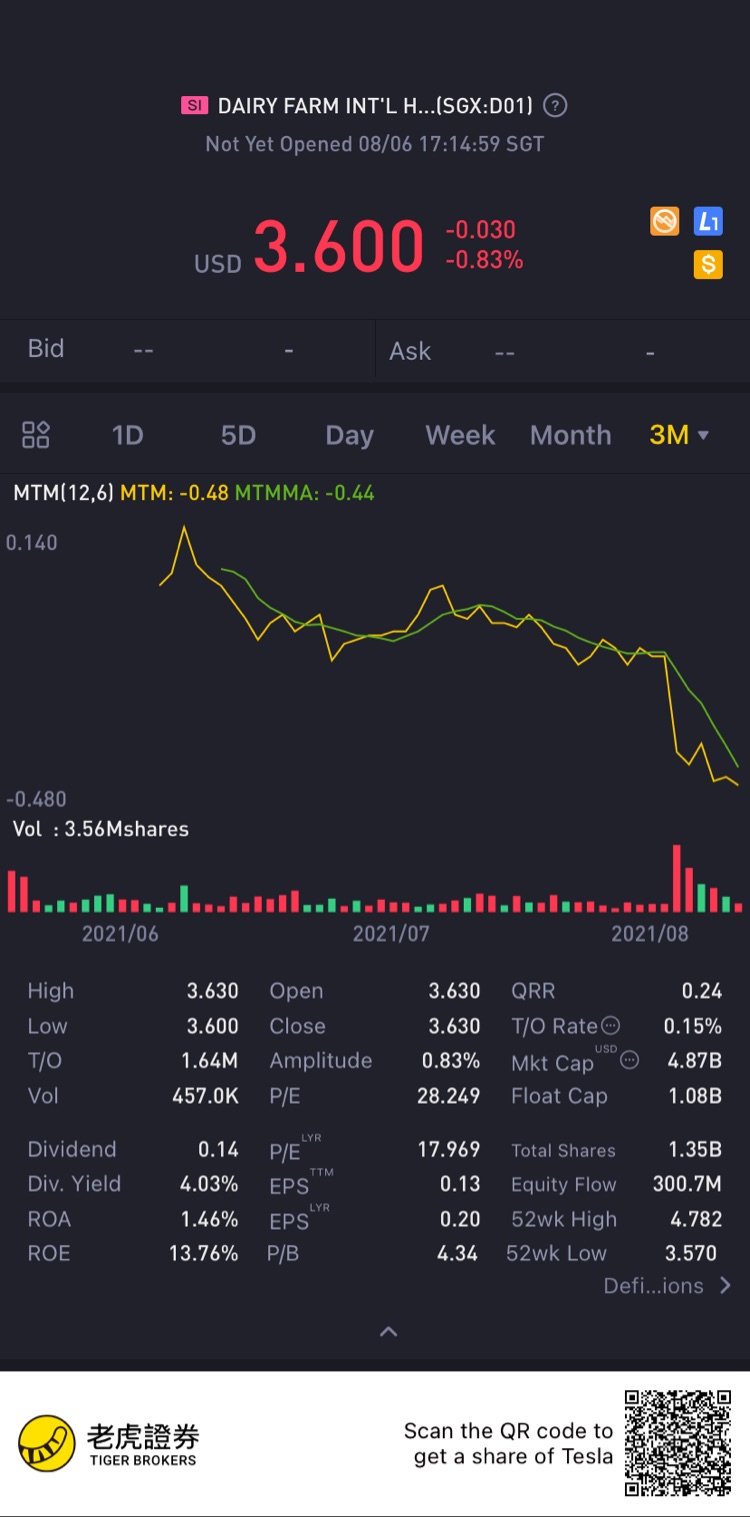Tap the ROE value 13.76%

[204, 1253]
